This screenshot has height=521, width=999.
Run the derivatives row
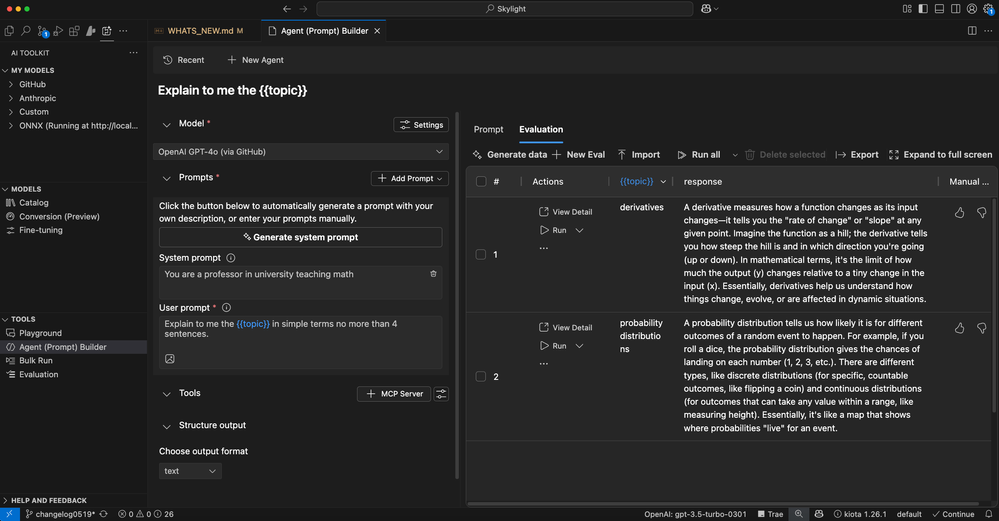point(553,230)
